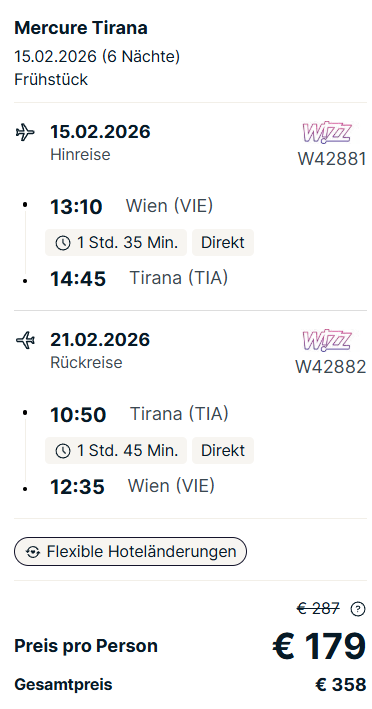Click the clock icon beside 1 Std. 45 Min.
This screenshot has width=372, height=709.
(x=62, y=451)
